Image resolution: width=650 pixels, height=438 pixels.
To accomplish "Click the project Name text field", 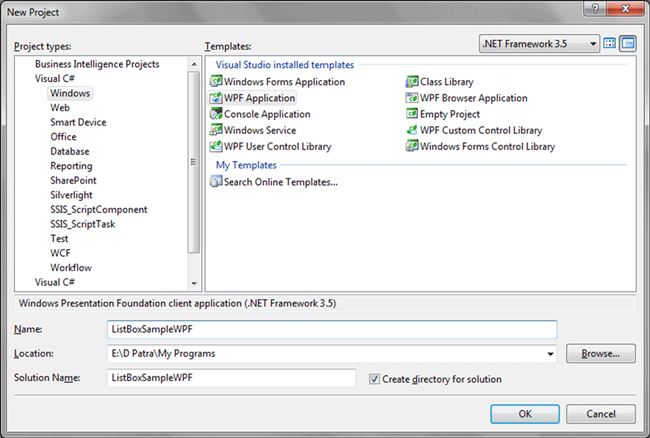I will click(330, 329).
